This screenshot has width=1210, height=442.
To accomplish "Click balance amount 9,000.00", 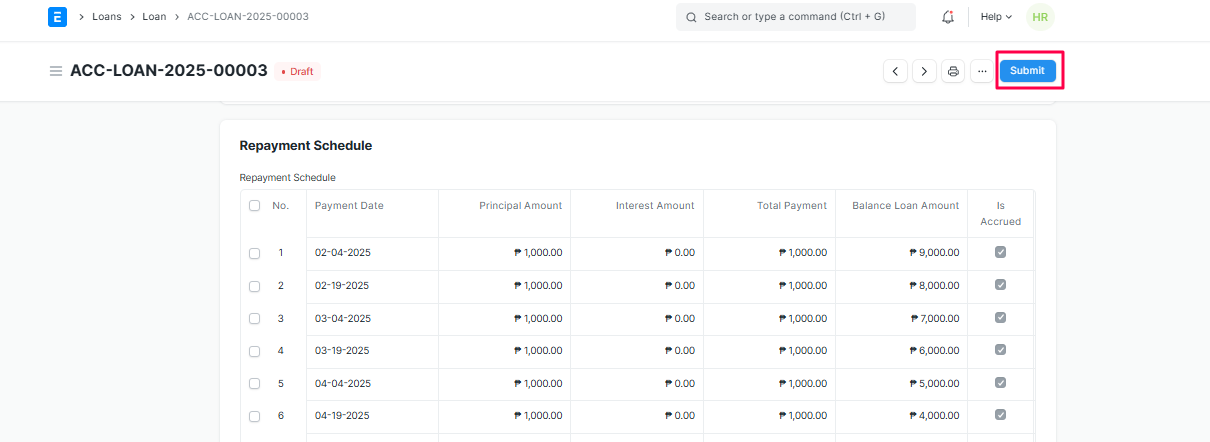I will [934, 253].
